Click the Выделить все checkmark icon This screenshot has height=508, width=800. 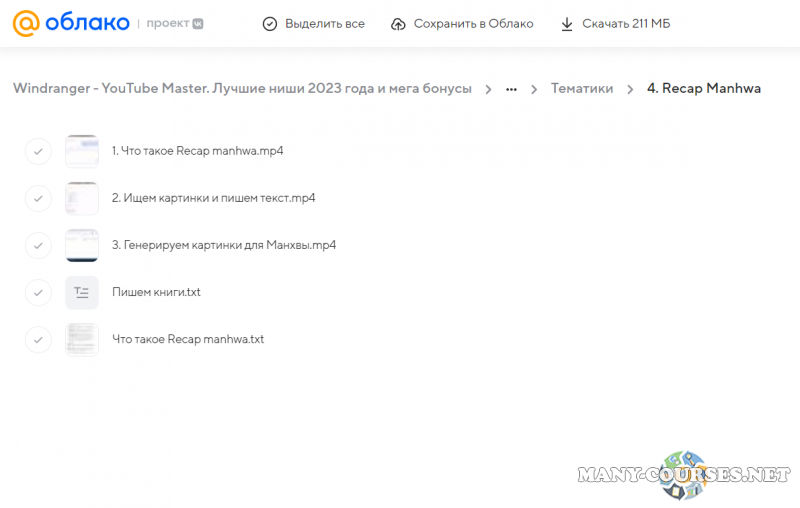click(x=269, y=24)
